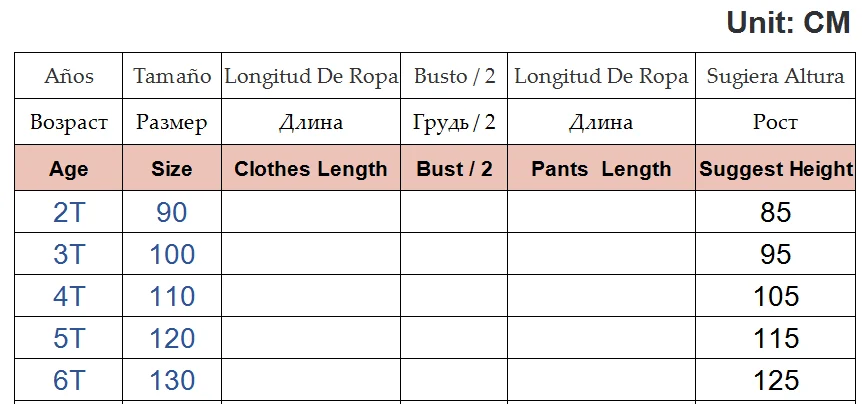Select the 2T age cell
Image resolution: width=862 pixels, height=404 pixels.
tap(69, 212)
